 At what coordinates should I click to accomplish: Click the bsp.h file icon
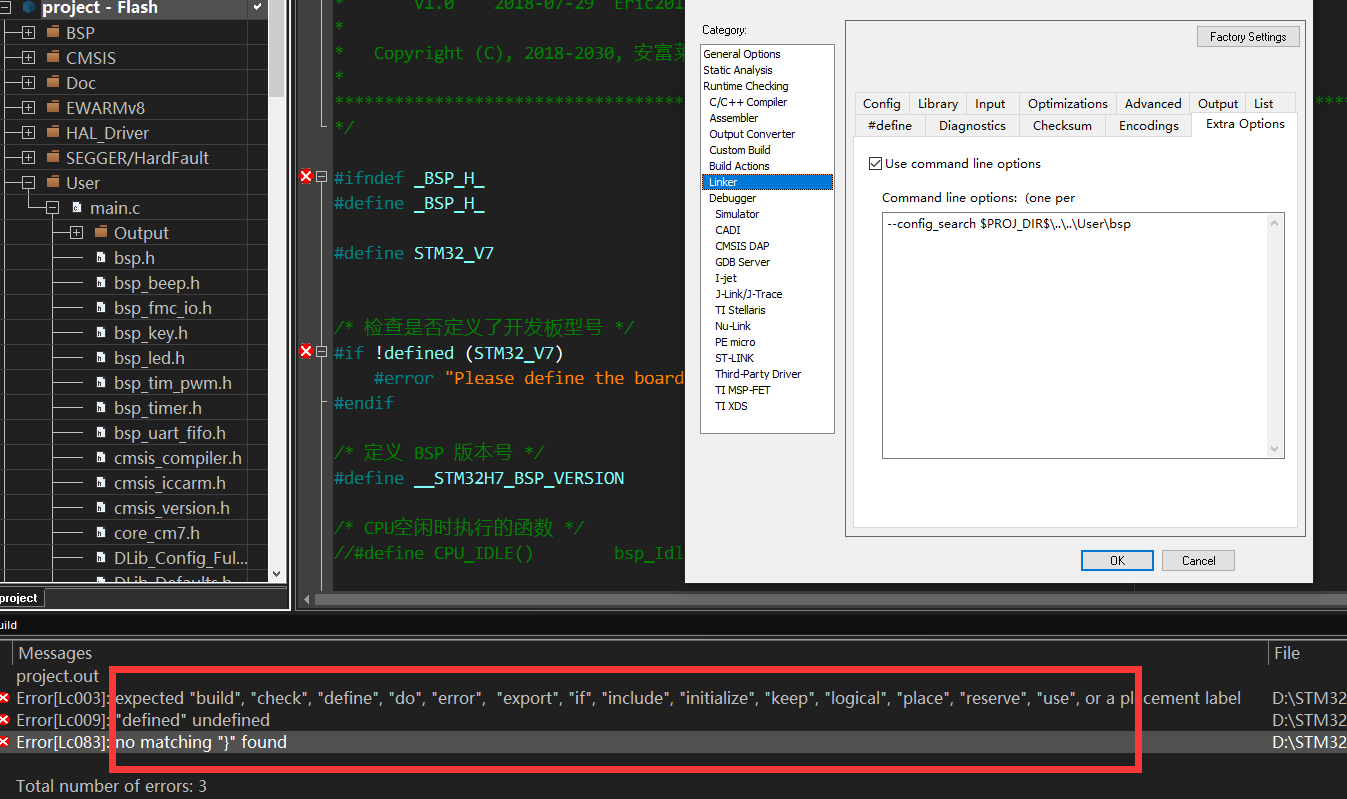coord(101,258)
